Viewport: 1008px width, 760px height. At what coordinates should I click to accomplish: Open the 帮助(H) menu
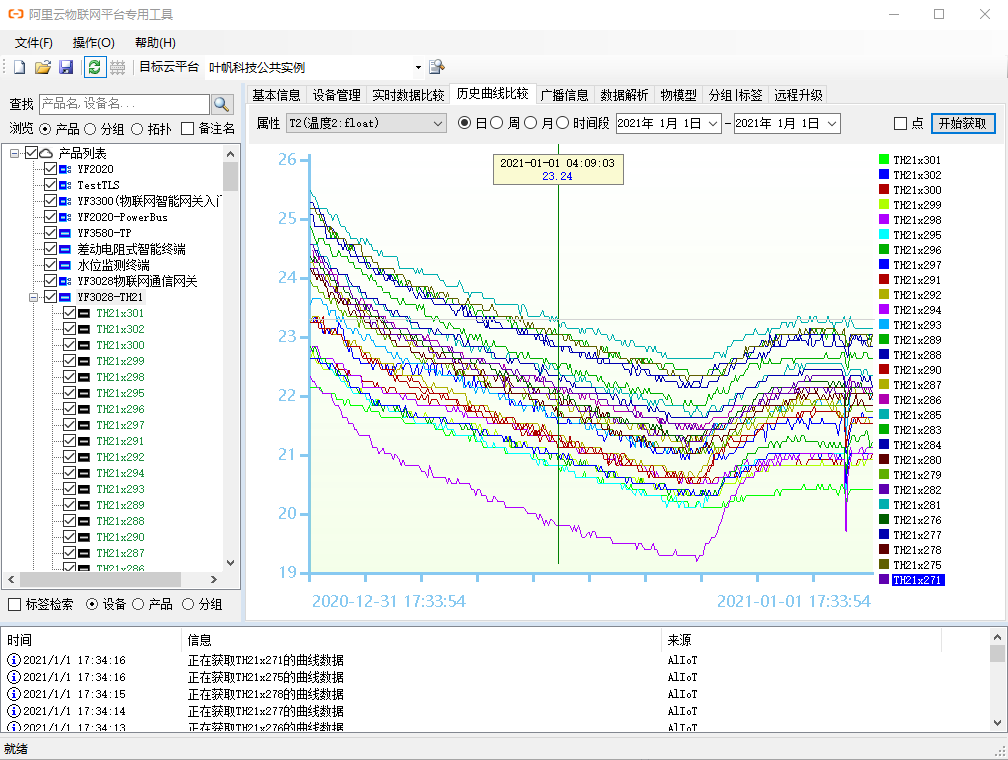point(155,42)
